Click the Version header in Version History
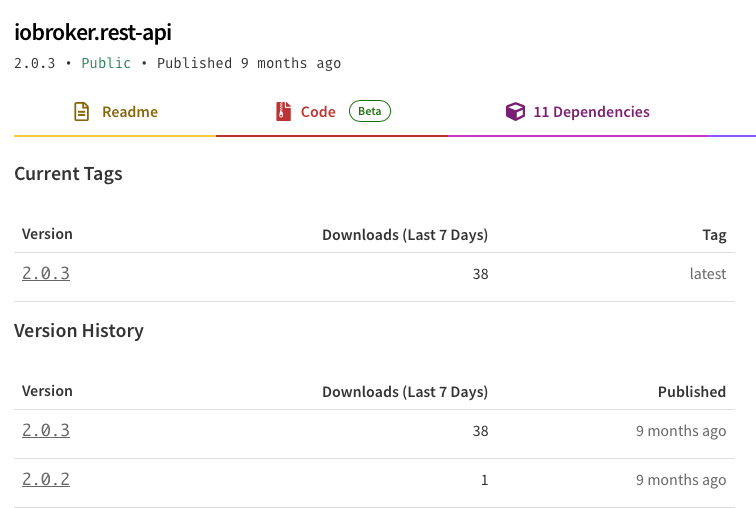Viewport: 756px width, 508px height. (47, 392)
